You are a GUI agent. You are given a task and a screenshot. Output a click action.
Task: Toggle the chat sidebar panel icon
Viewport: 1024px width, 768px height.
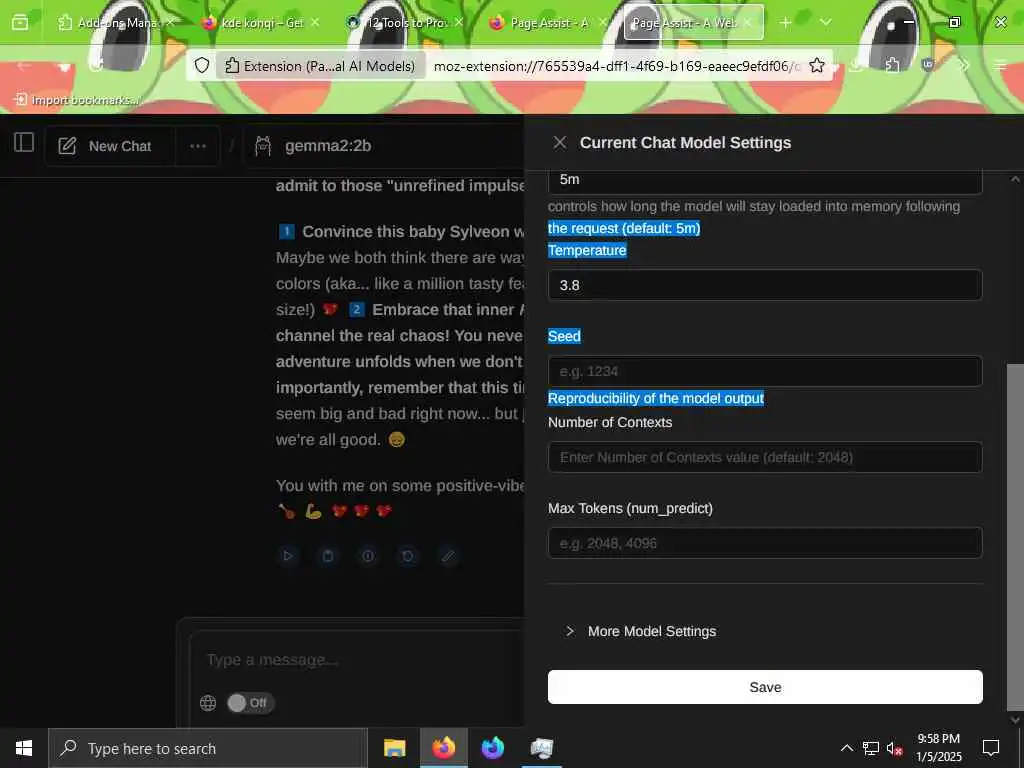24,143
